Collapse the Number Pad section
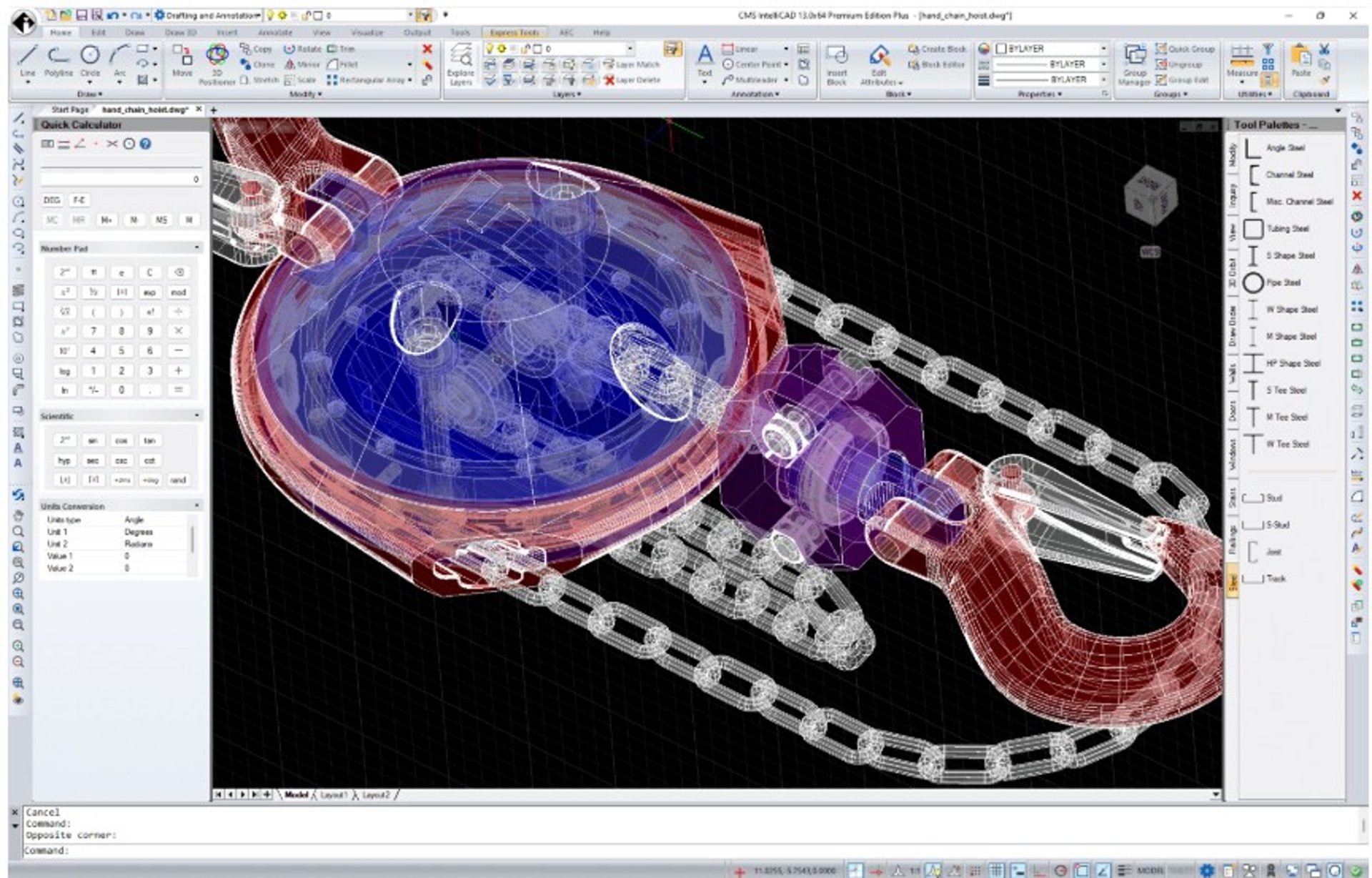The width and height of the screenshot is (1372, 878). click(x=197, y=248)
